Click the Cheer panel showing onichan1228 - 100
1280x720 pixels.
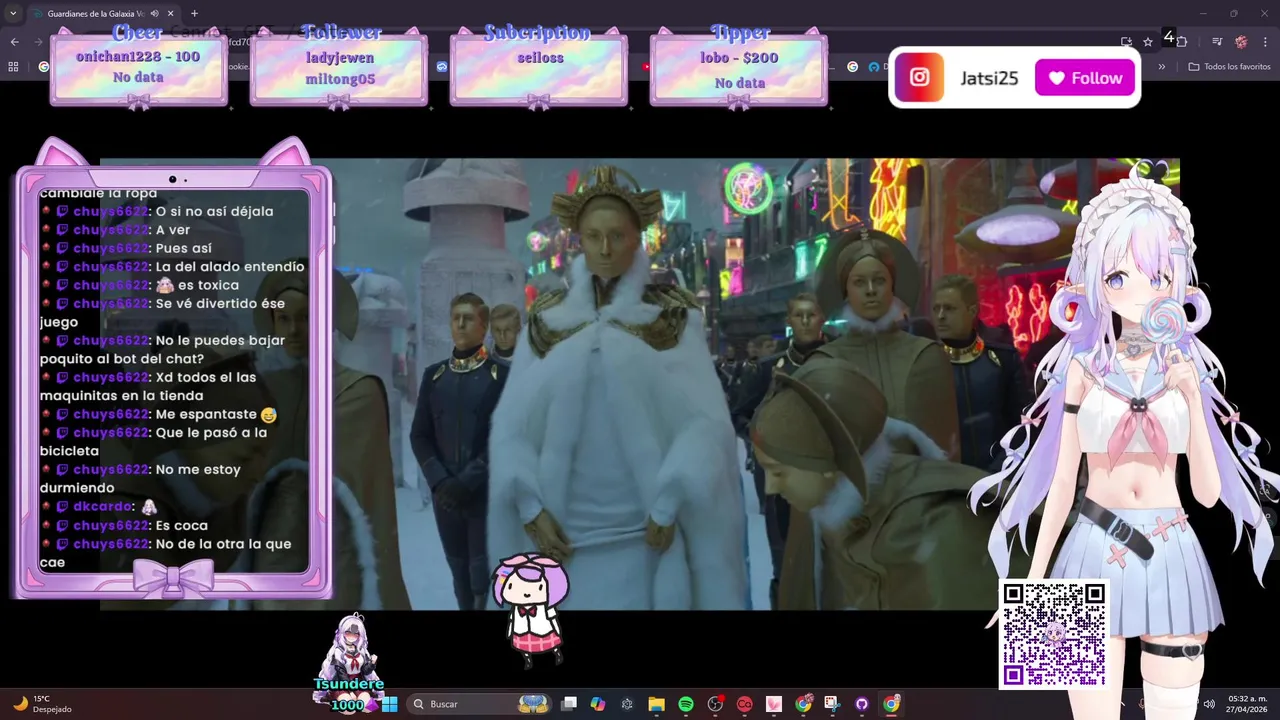(138, 67)
